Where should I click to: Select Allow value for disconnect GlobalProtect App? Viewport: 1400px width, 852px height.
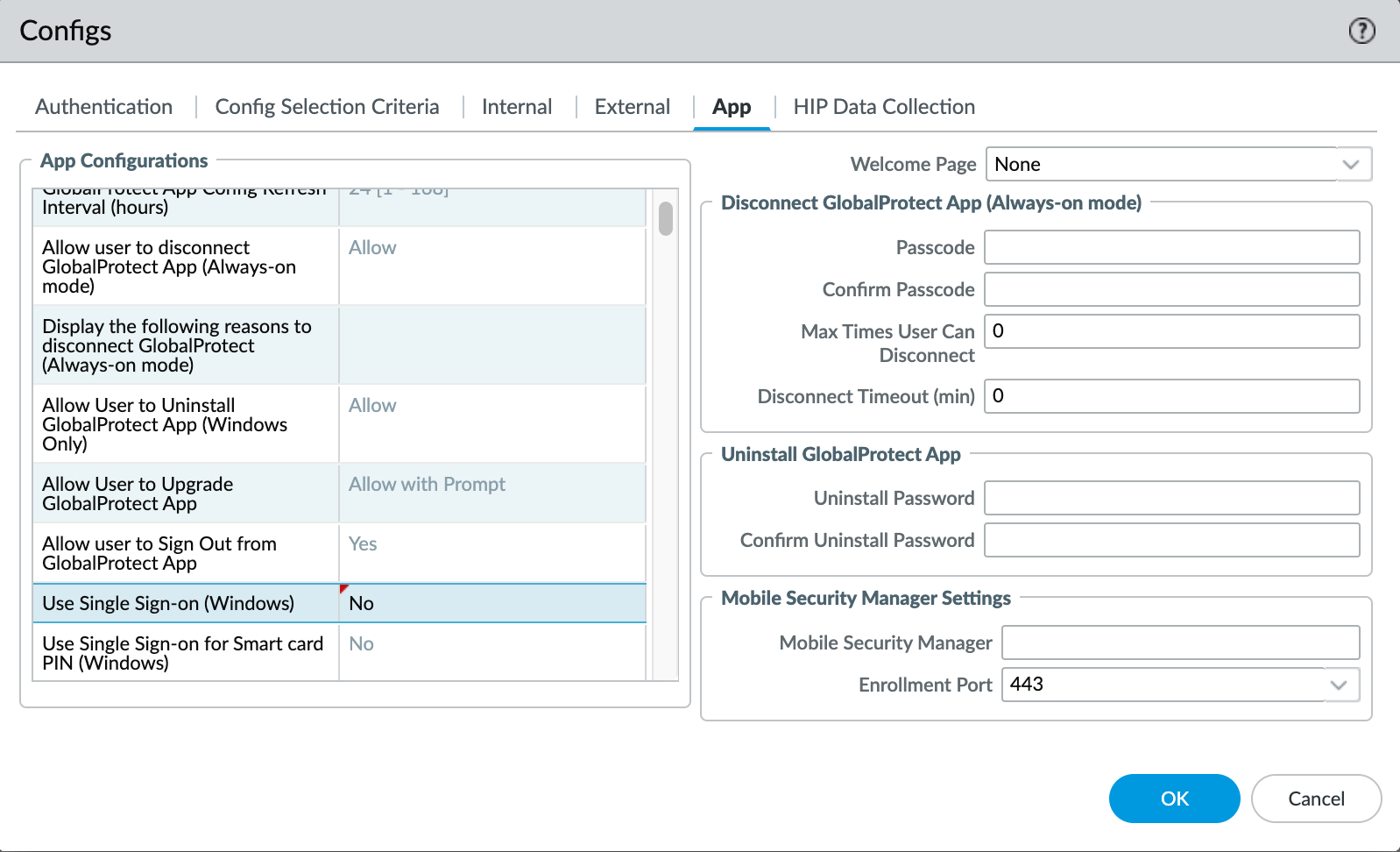coord(492,266)
